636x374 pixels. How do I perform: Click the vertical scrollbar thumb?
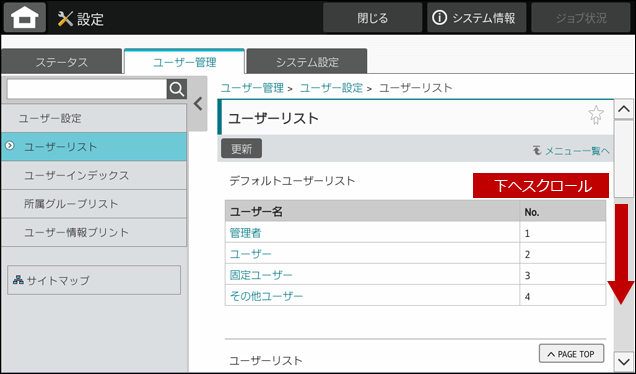[624, 159]
